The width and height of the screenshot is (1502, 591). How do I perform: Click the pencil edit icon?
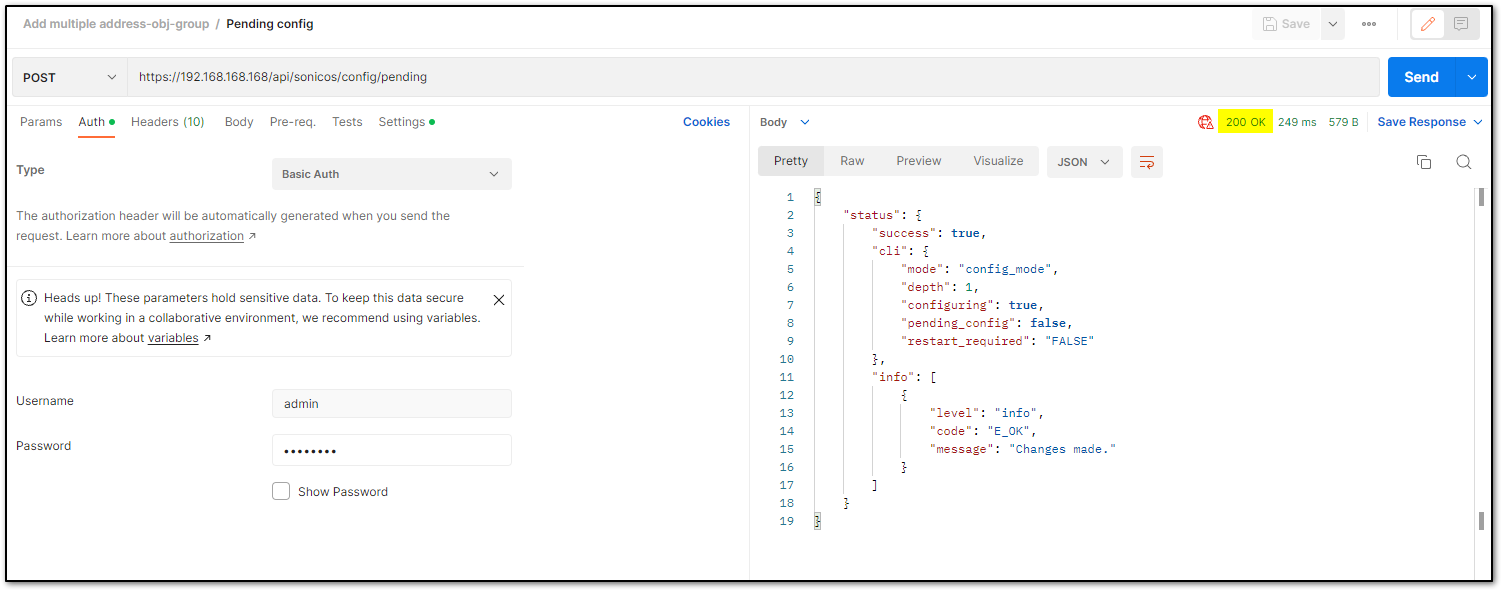point(1427,24)
